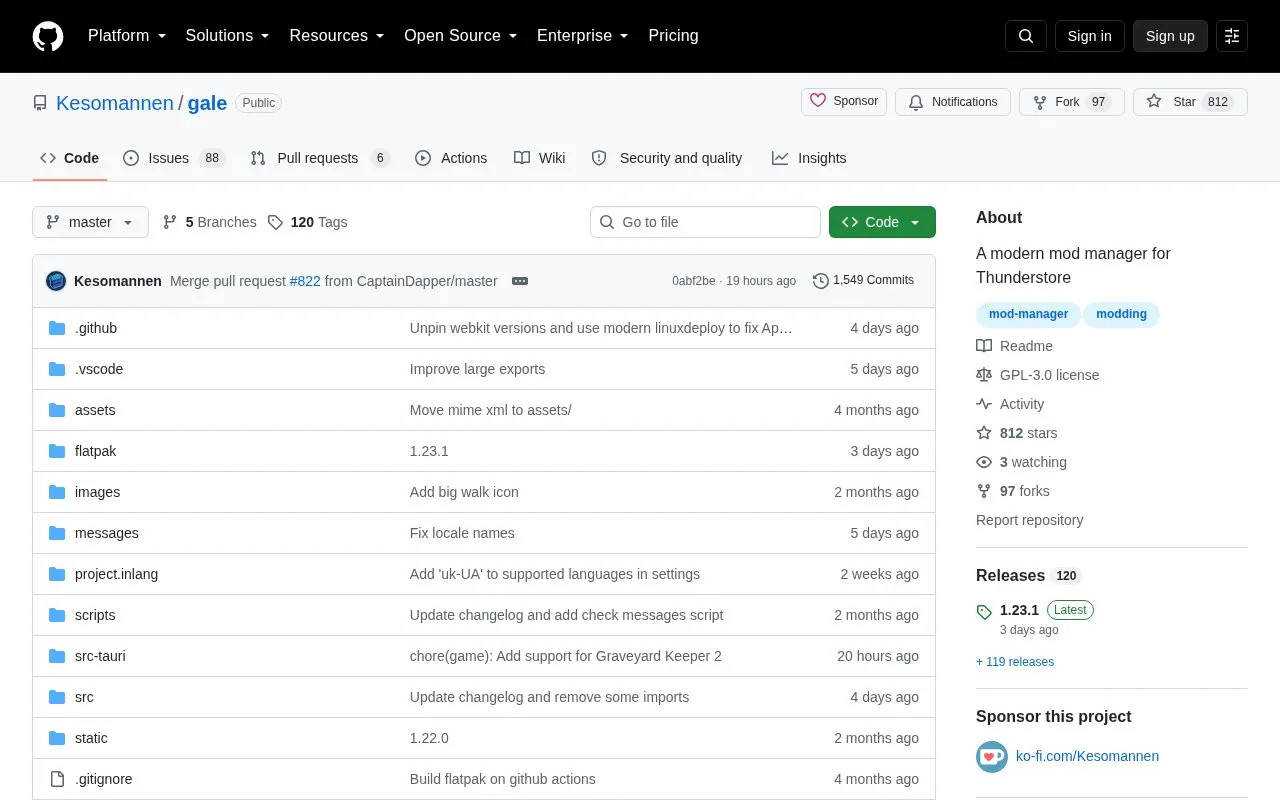This screenshot has height=800, width=1280.
Task: Open the GitHub homepage logo
Action: (x=48, y=36)
